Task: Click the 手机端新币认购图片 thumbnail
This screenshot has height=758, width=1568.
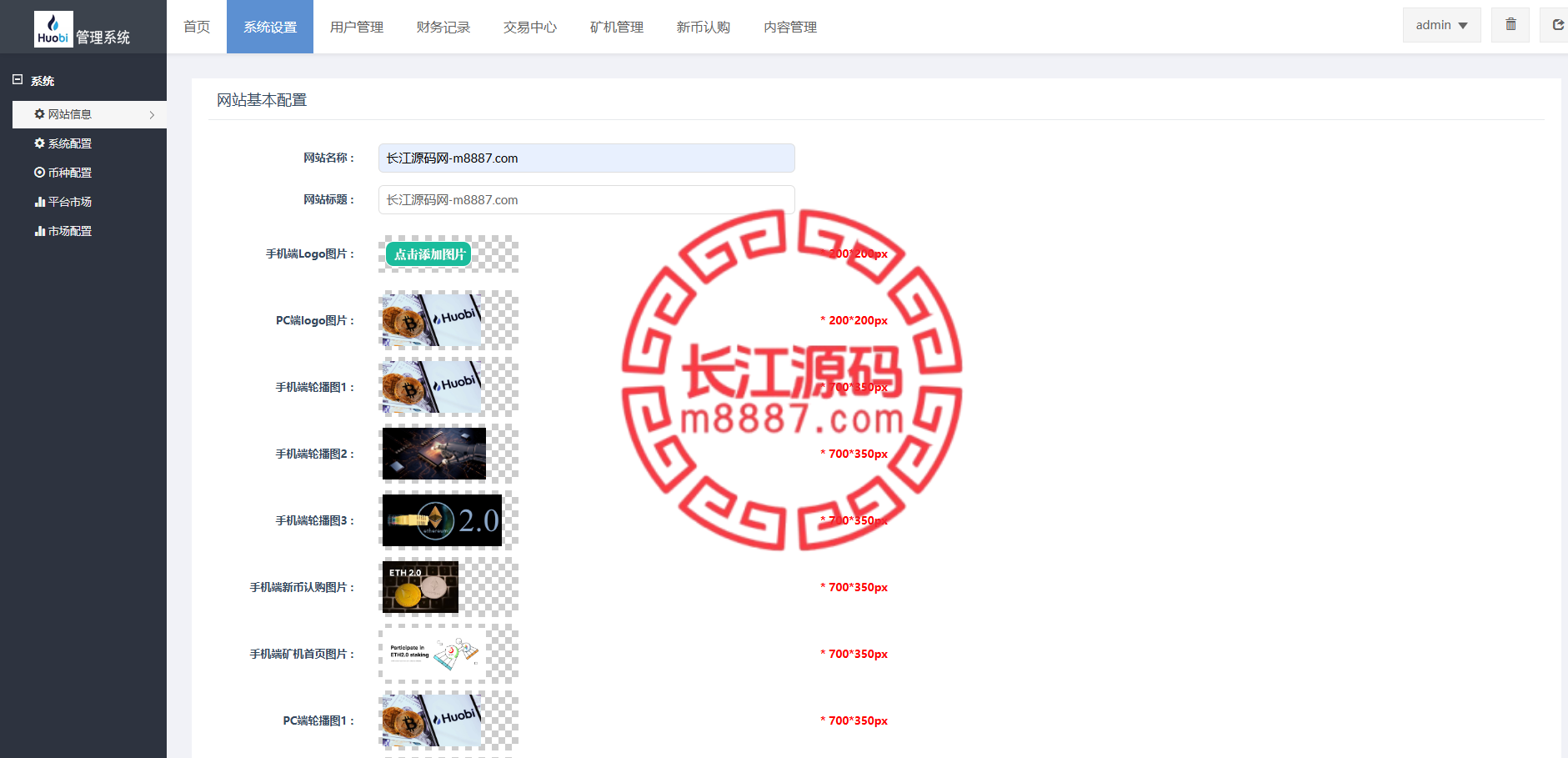Action: click(420, 587)
